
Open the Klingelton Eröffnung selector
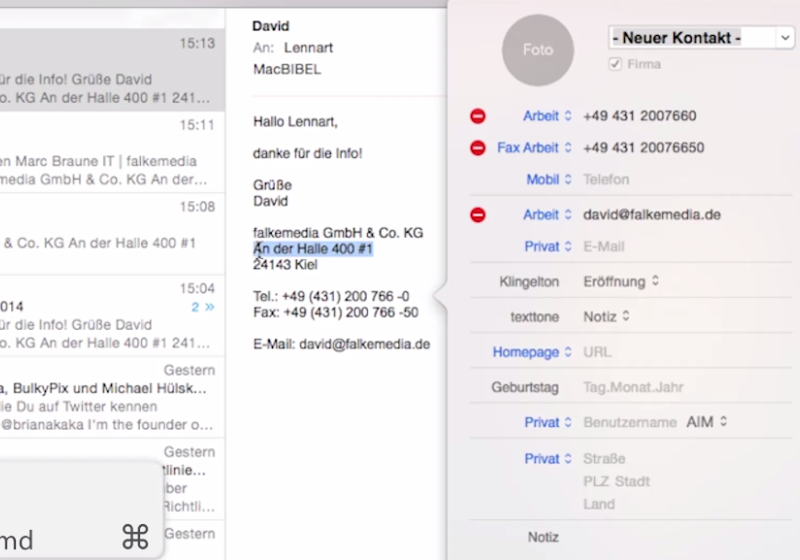[621, 282]
